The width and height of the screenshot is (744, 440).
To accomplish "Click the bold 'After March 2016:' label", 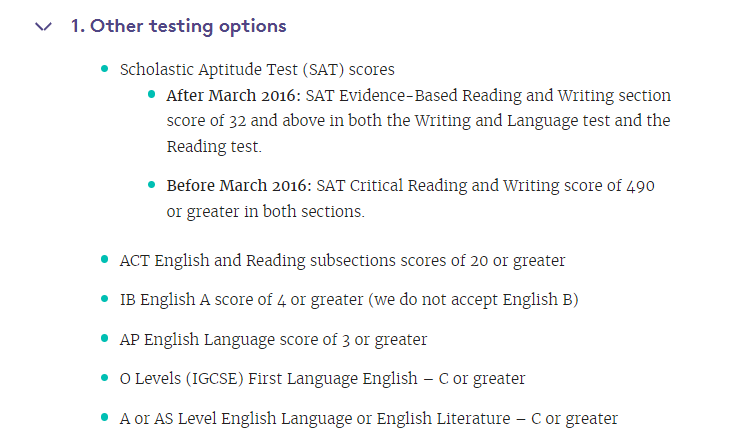I will [x=225, y=96].
